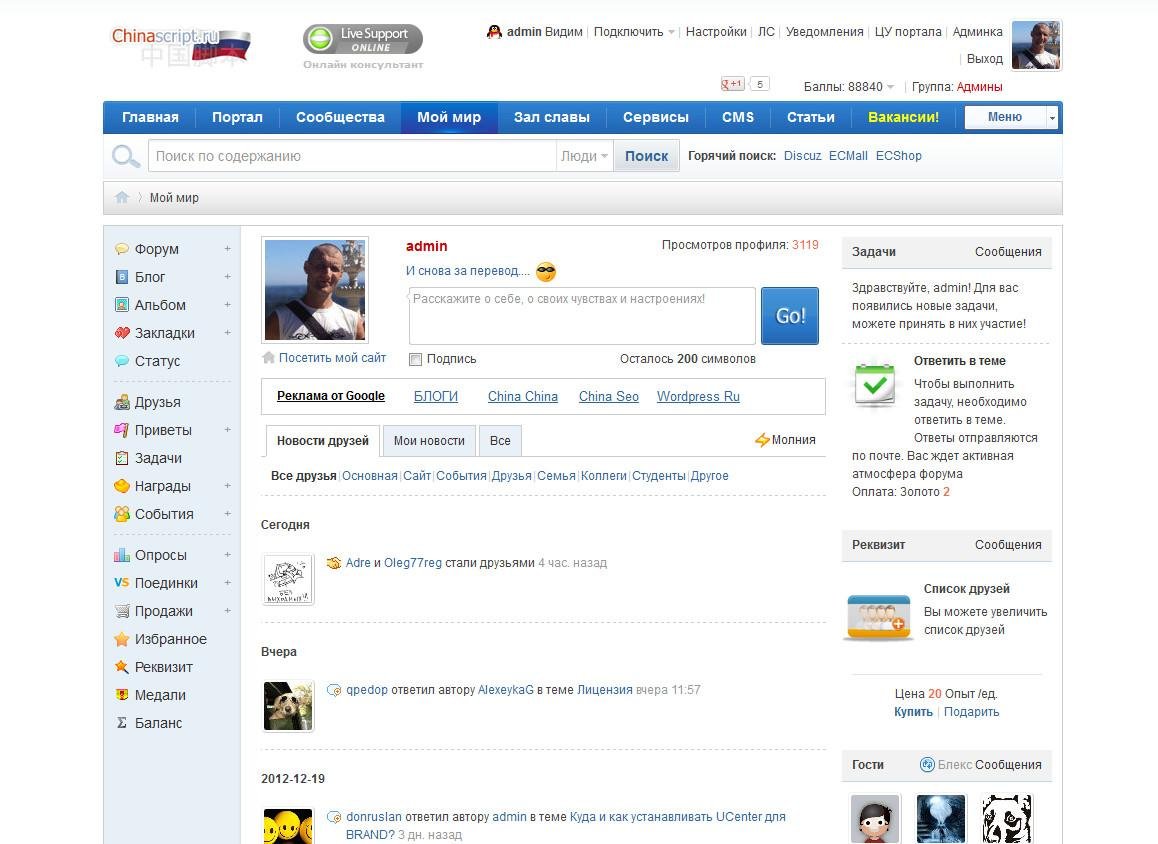Open the Люди search scope dropdown

(584, 156)
